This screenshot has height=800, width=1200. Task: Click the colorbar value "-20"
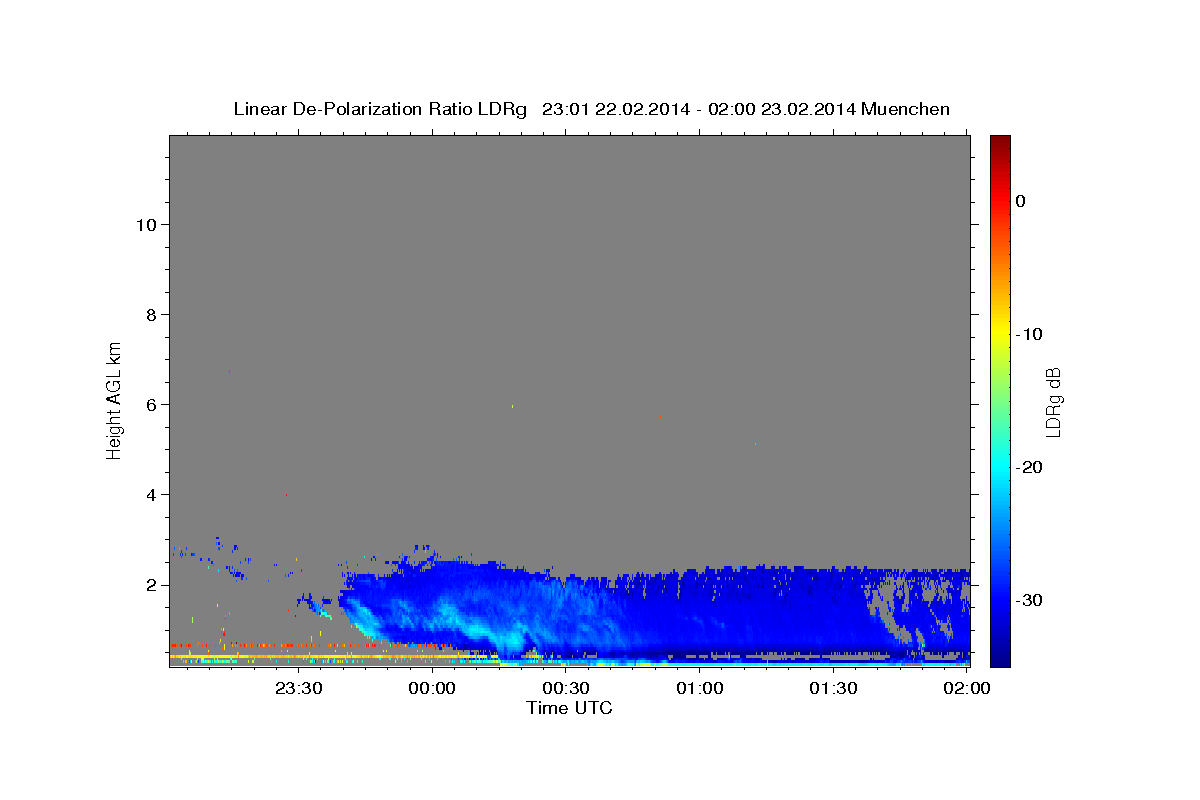pos(1029,467)
